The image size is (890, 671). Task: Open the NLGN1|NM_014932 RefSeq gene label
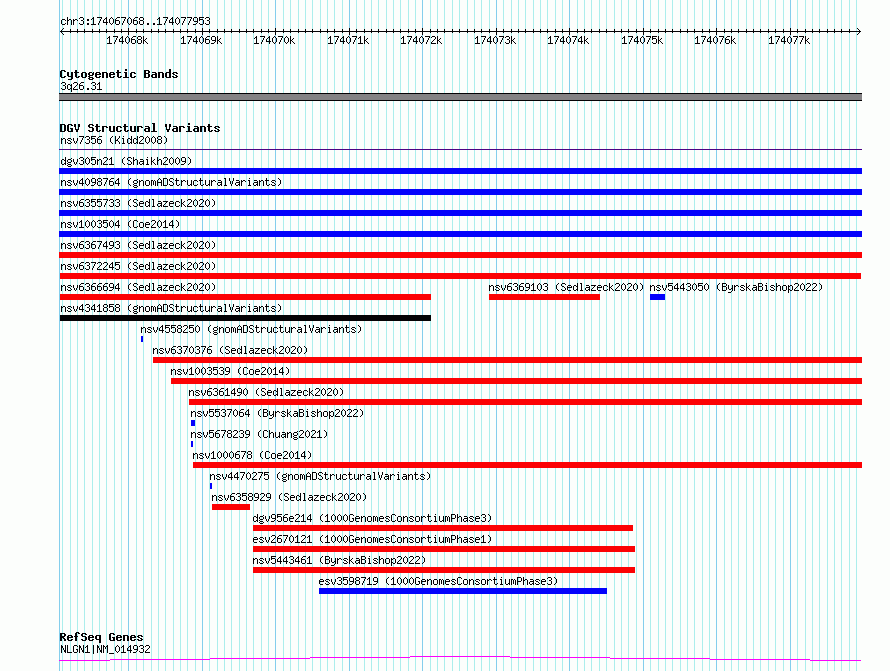[105, 649]
